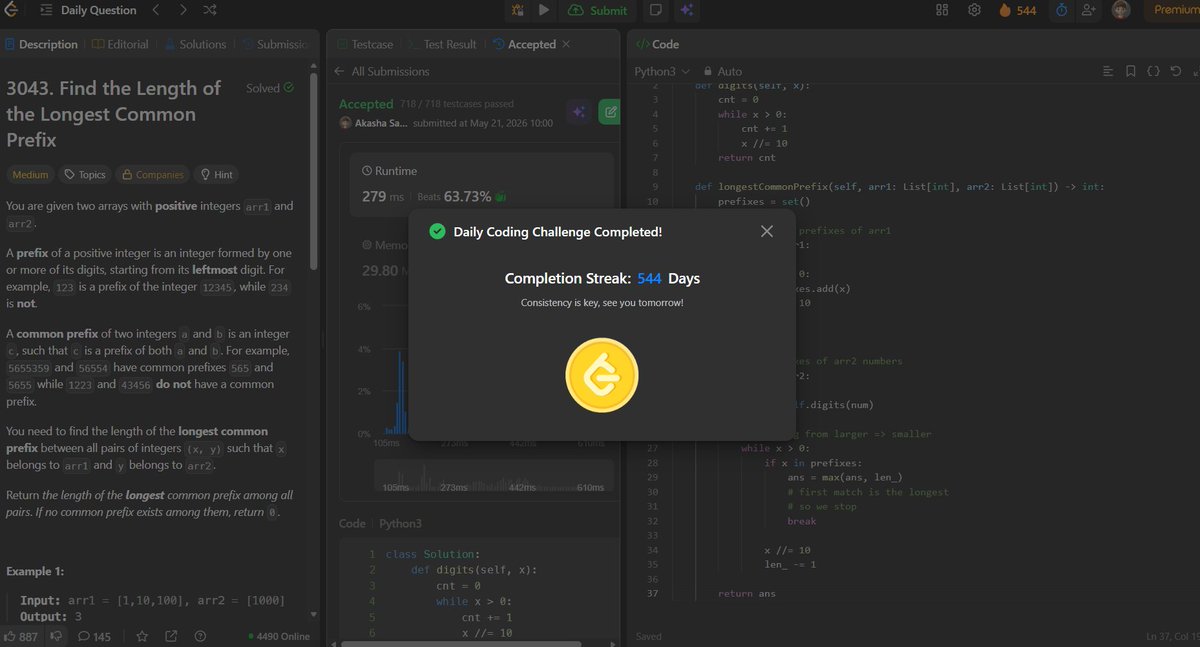The image size is (1200, 647).
Task: Reset code with the undo arrow icon
Action: tap(1176, 71)
